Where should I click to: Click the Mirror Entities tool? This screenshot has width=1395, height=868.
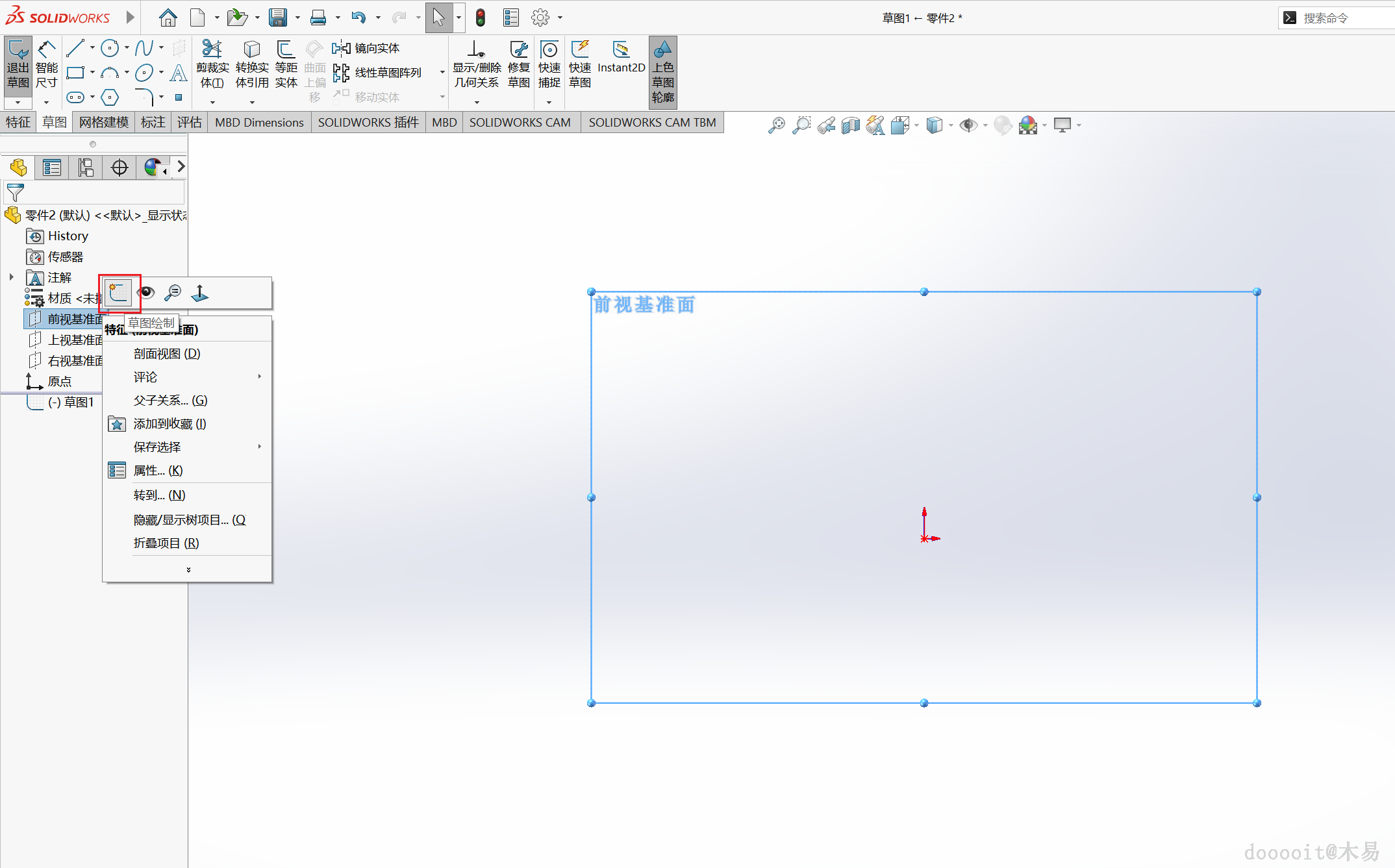pyautogui.click(x=366, y=48)
